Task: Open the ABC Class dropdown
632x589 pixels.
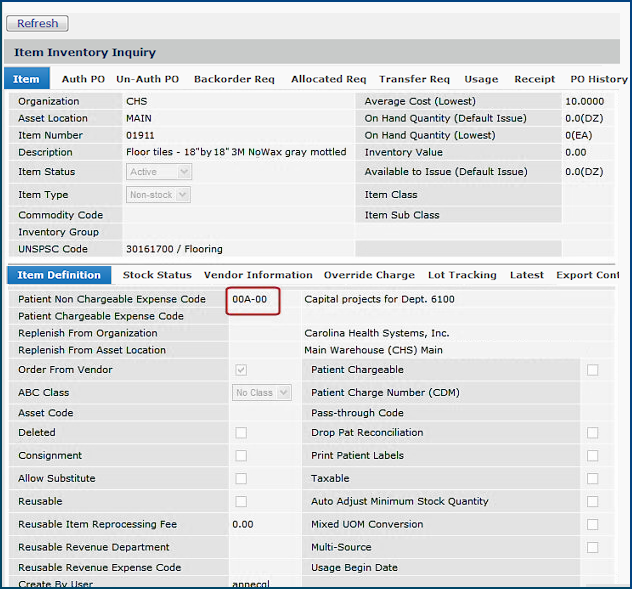Action: point(261,393)
